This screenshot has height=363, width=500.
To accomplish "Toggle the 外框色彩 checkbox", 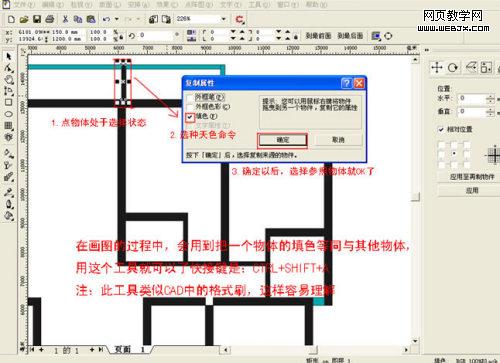I will coord(190,107).
